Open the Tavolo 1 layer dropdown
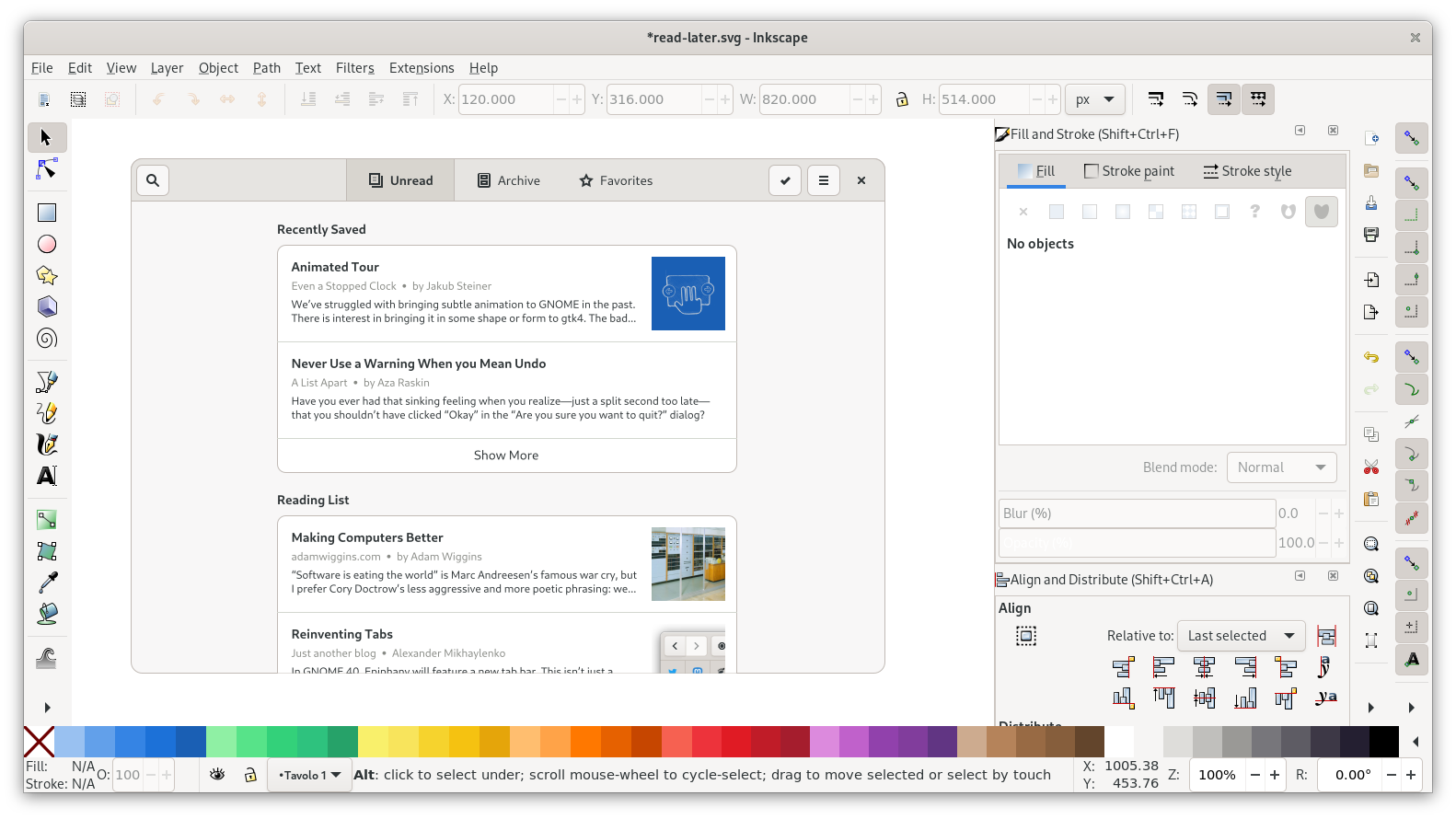The image size is (1456, 819). 309,775
